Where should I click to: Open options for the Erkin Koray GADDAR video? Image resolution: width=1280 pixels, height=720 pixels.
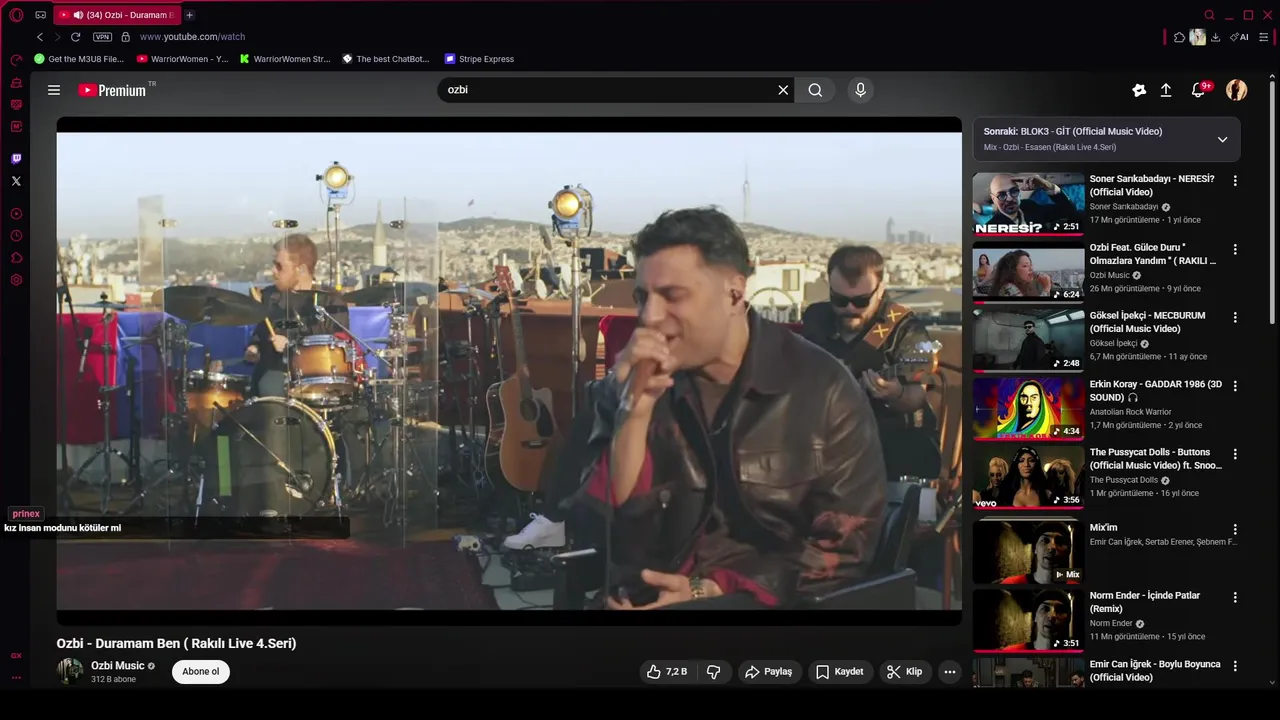[x=1235, y=386]
